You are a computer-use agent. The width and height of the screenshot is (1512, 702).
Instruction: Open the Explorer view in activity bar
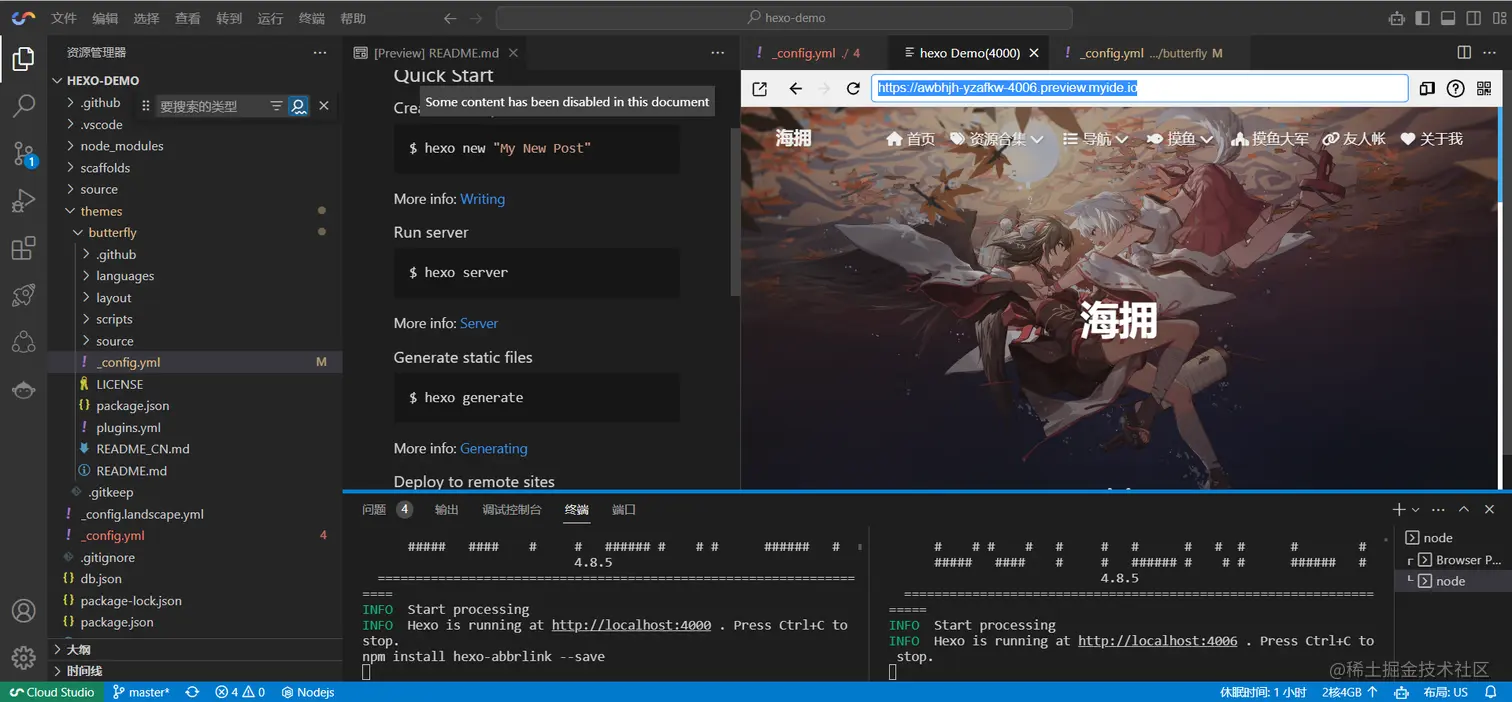click(23, 60)
